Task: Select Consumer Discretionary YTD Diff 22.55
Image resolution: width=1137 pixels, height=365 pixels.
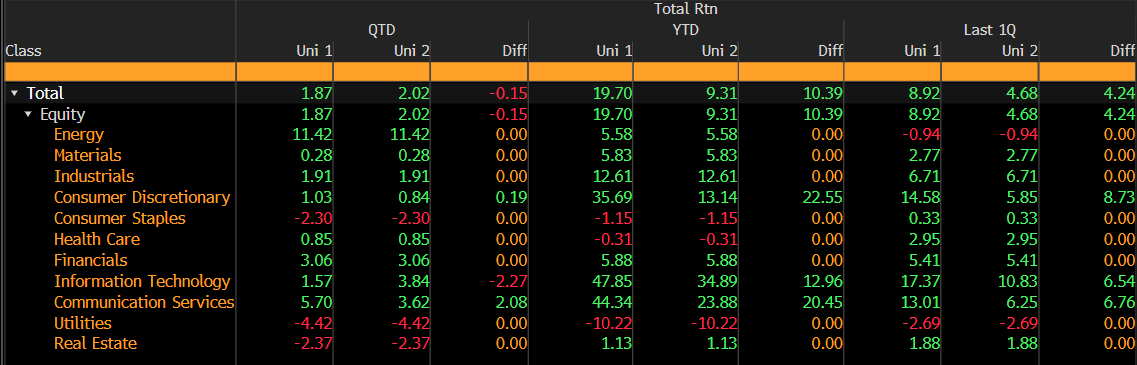Action: pos(824,198)
